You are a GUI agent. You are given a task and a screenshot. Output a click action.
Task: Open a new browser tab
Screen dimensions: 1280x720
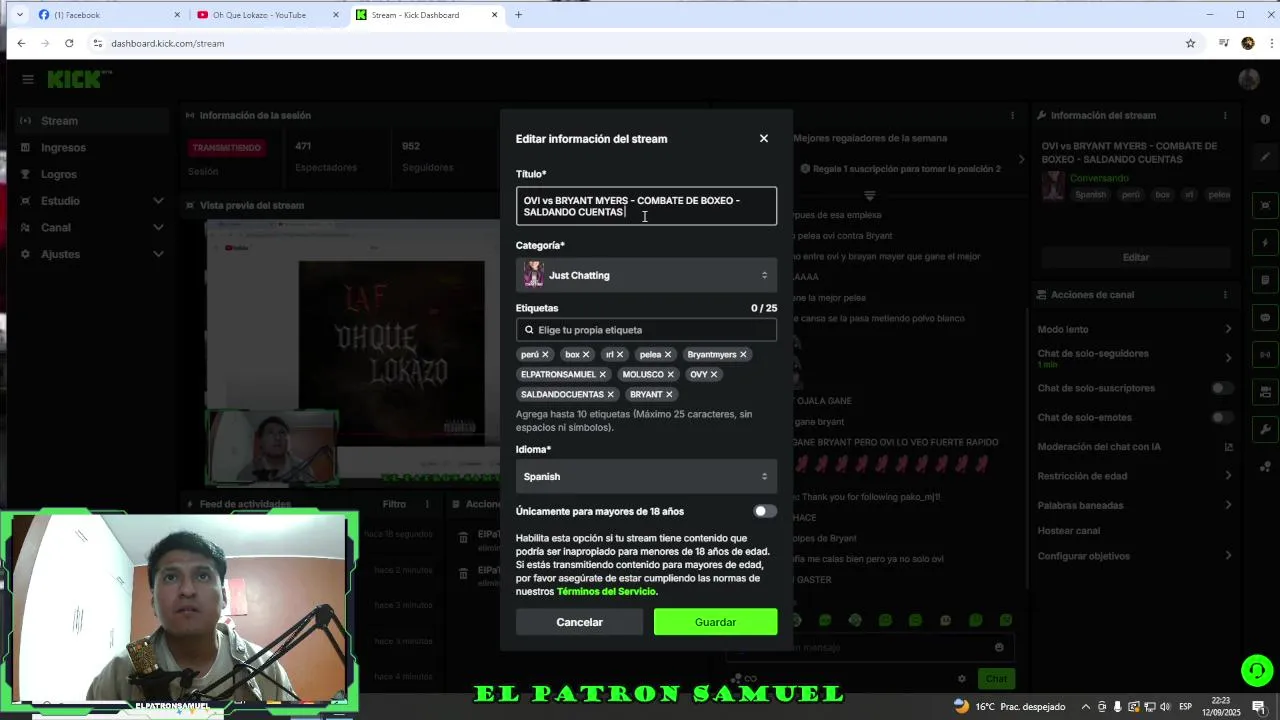518,15
